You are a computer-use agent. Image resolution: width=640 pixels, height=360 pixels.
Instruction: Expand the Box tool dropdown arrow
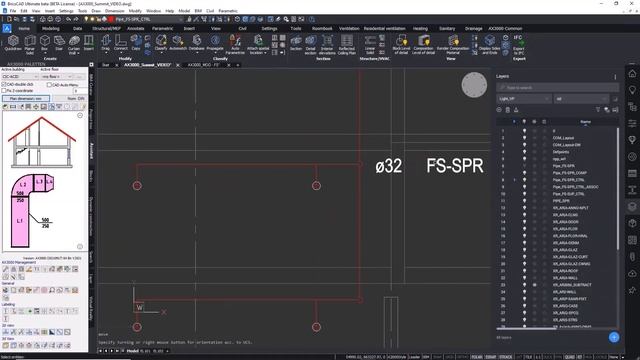(x=44, y=53)
